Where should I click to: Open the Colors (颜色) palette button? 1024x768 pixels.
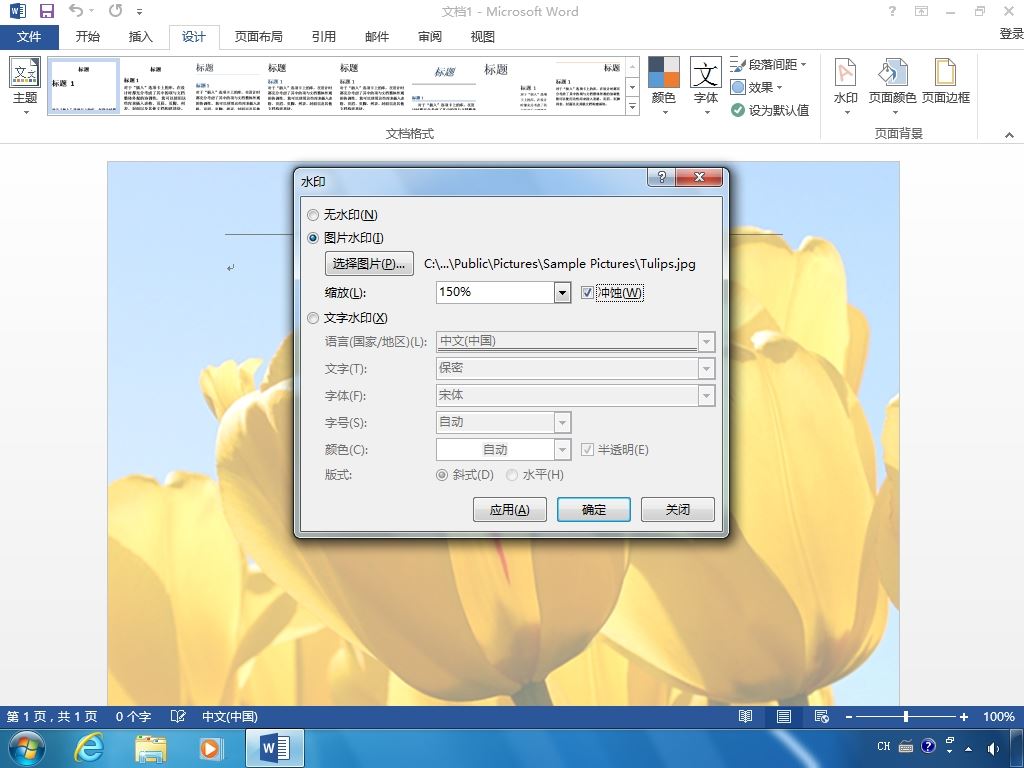(664, 86)
